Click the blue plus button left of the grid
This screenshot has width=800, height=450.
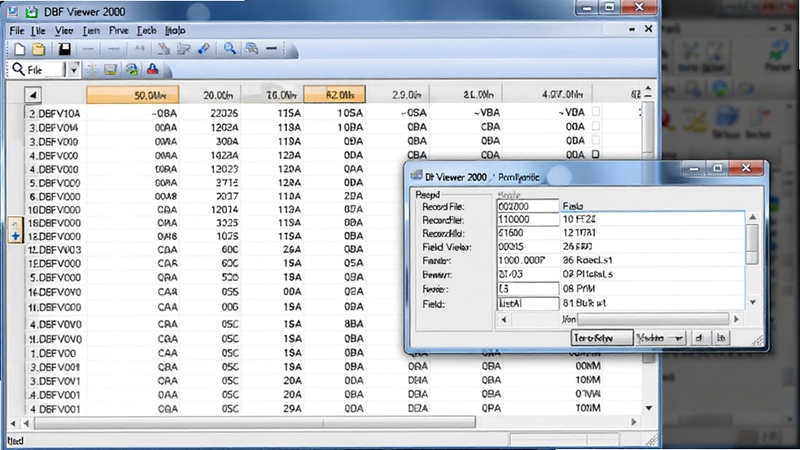tap(15, 236)
